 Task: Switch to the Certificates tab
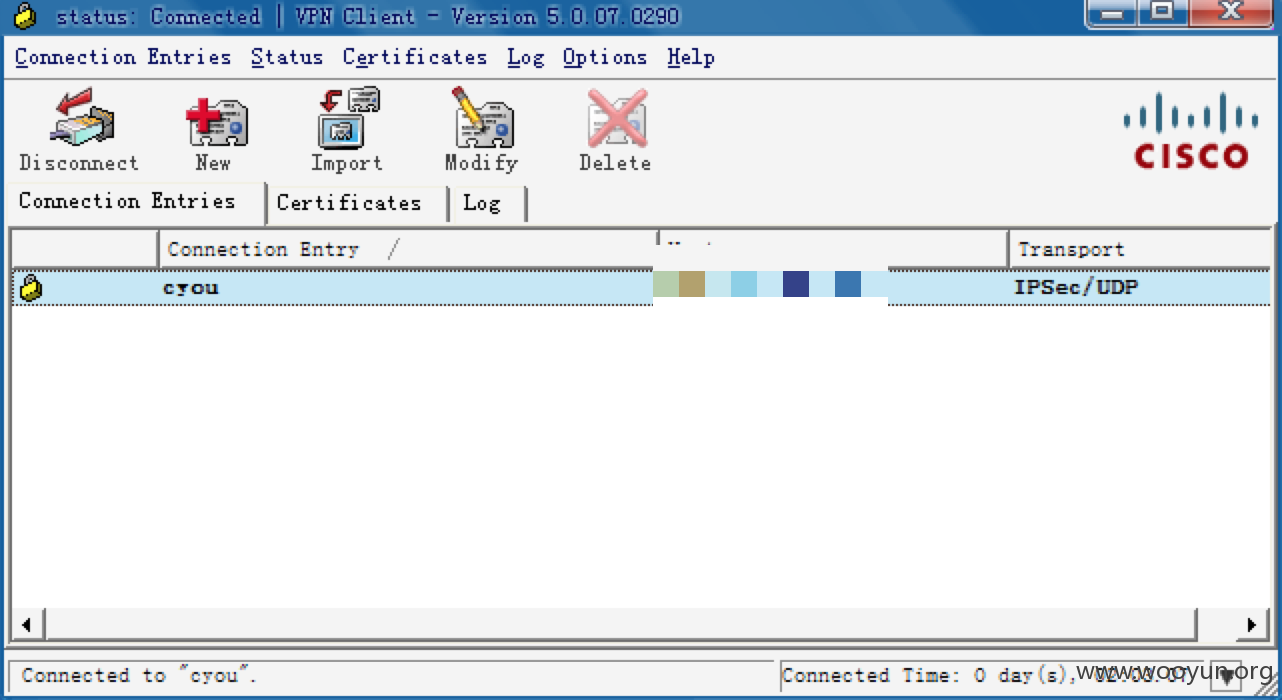(x=356, y=203)
